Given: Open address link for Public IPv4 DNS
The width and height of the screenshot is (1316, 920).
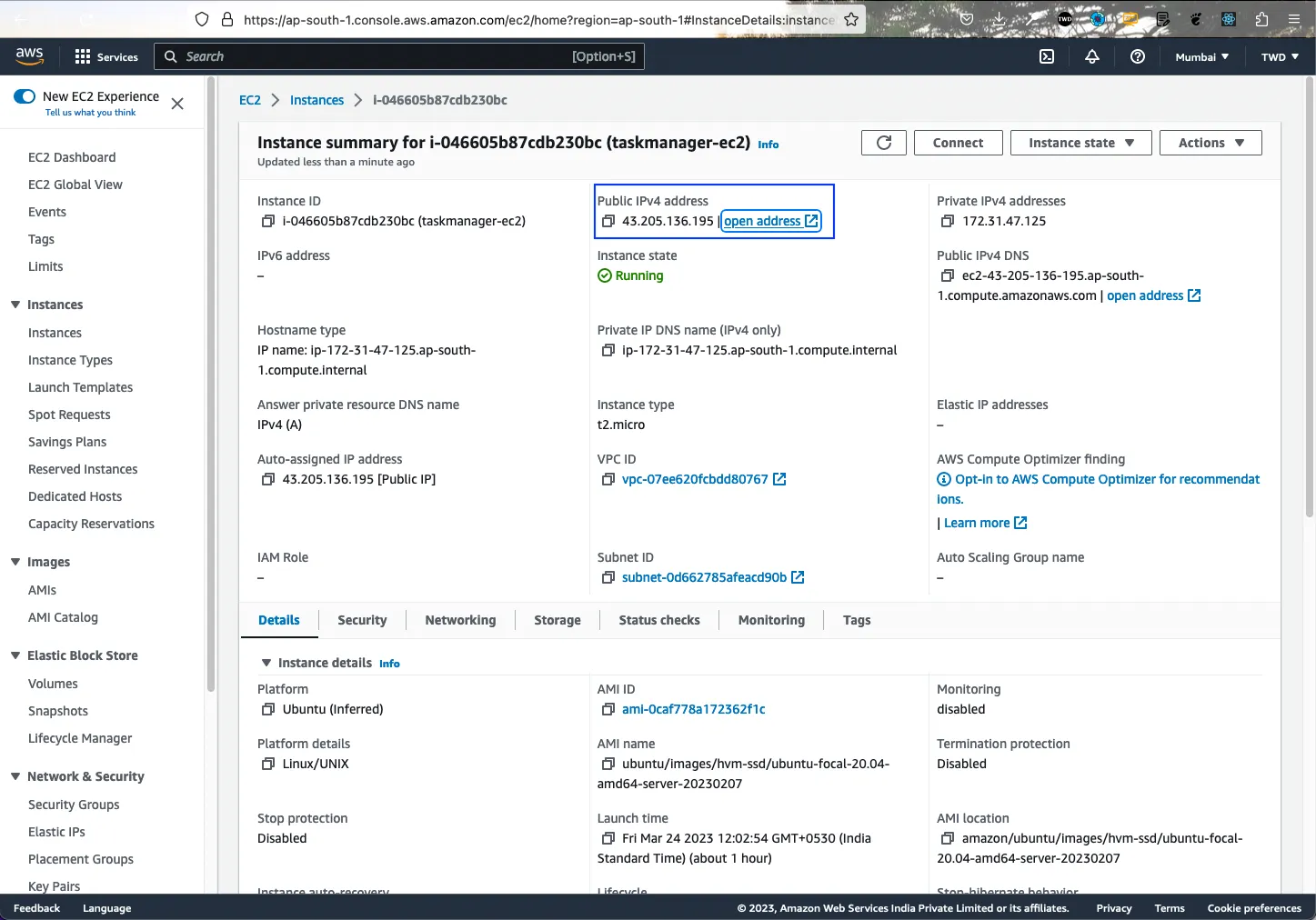Looking at the screenshot, I should (x=1153, y=295).
